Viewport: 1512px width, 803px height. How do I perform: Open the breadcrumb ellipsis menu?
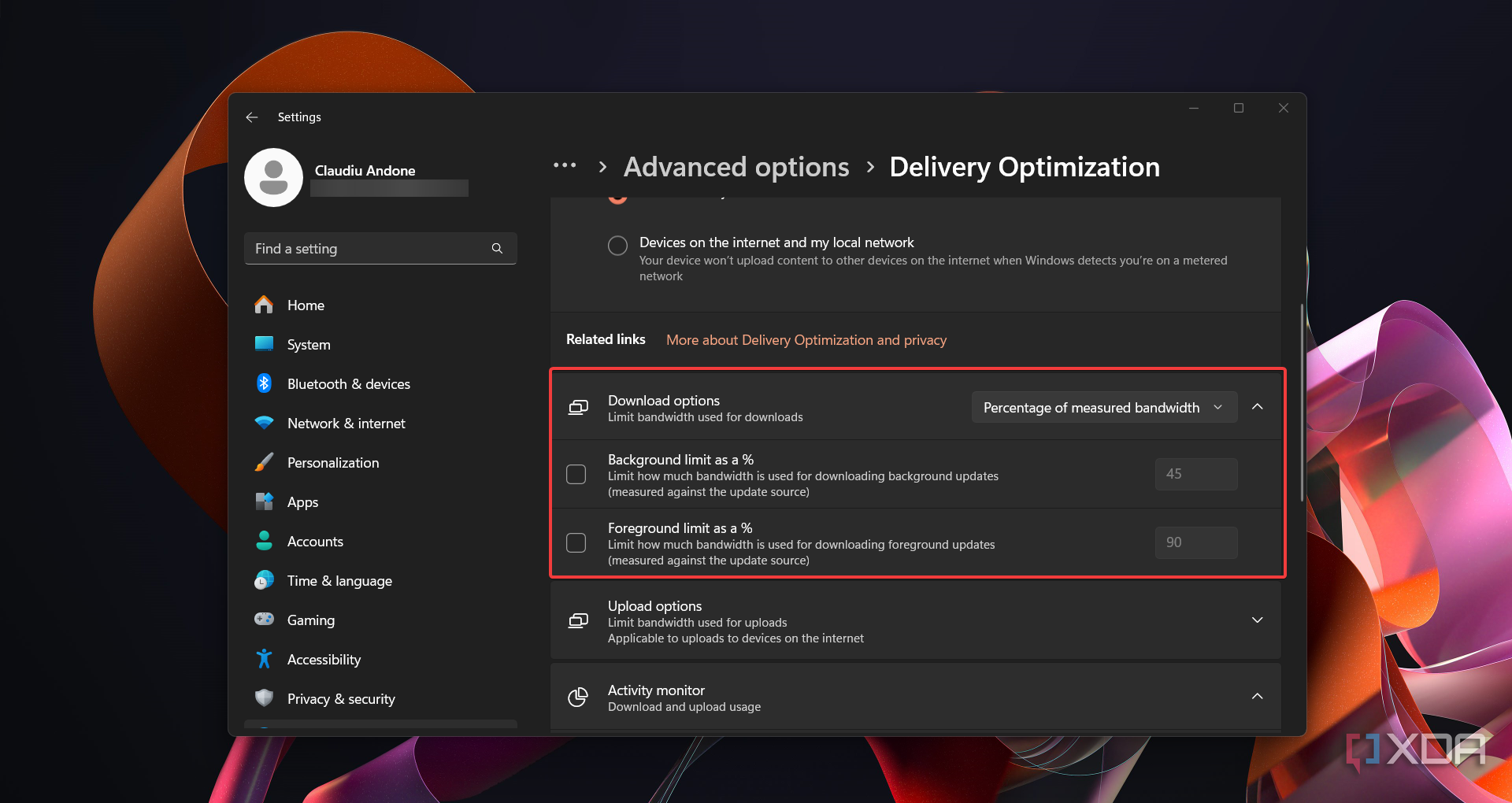(x=565, y=166)
